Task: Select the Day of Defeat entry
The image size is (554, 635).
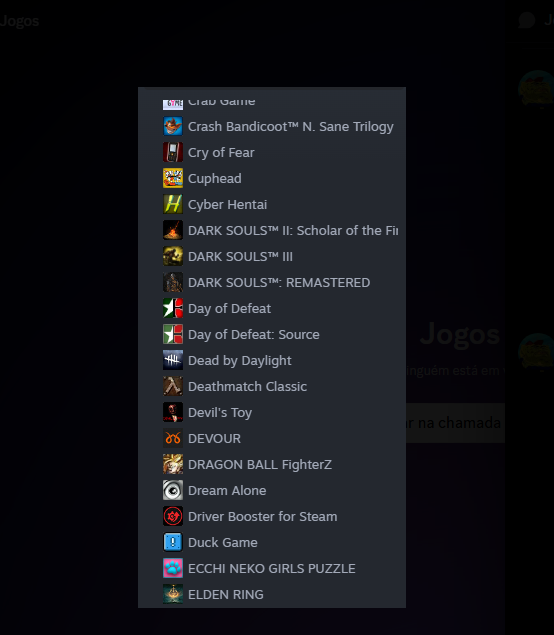Action: 272,308
